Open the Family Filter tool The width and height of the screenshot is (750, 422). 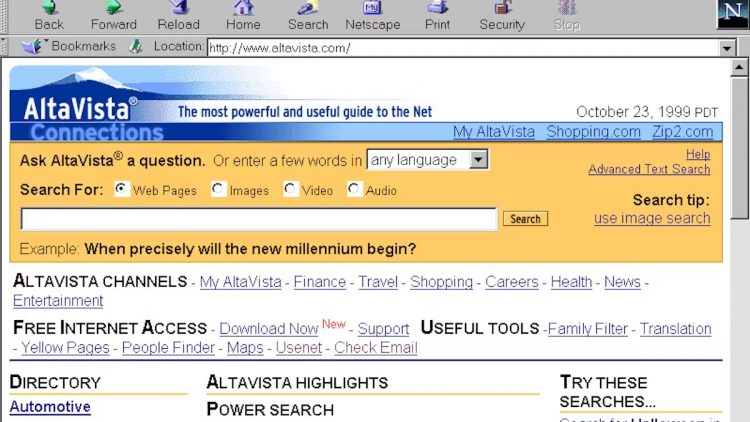click(587, 329)
